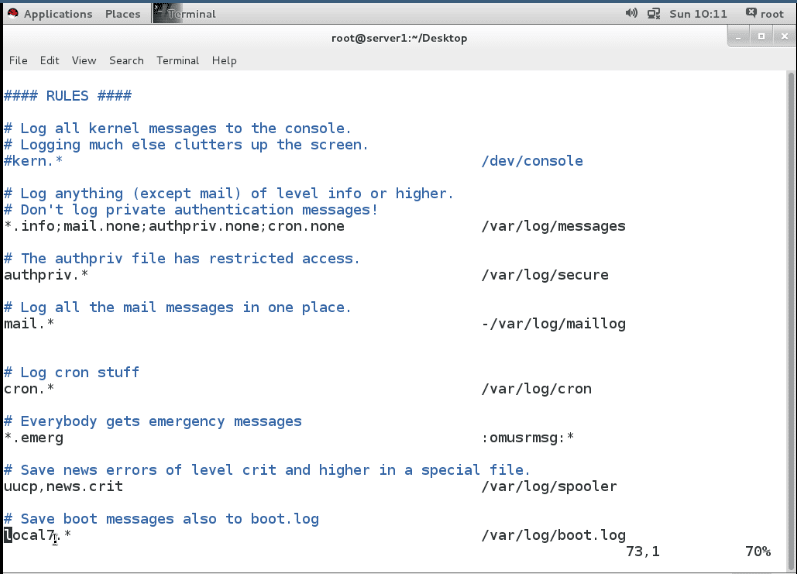This screenshot has width=797, height=574.
Task: Click the '*.info;mail.none;authpriv.none;cron.none' selector
Action: (174, 226)
